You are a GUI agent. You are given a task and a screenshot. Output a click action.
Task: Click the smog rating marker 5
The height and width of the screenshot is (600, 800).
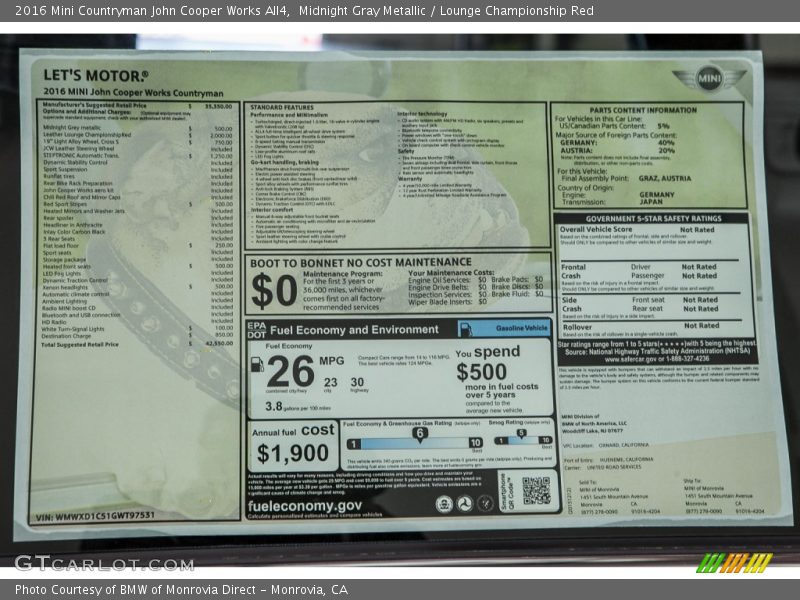521,434
